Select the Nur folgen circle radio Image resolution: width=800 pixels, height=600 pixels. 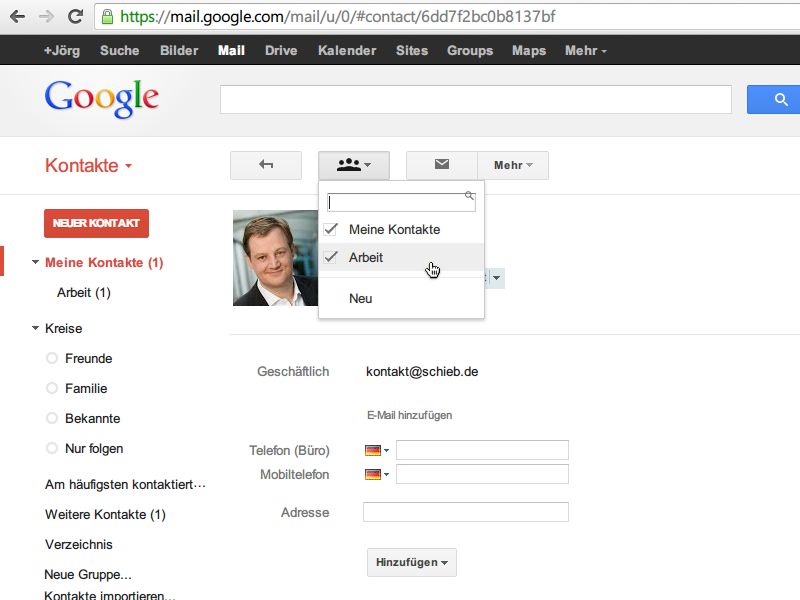point(52,448)
